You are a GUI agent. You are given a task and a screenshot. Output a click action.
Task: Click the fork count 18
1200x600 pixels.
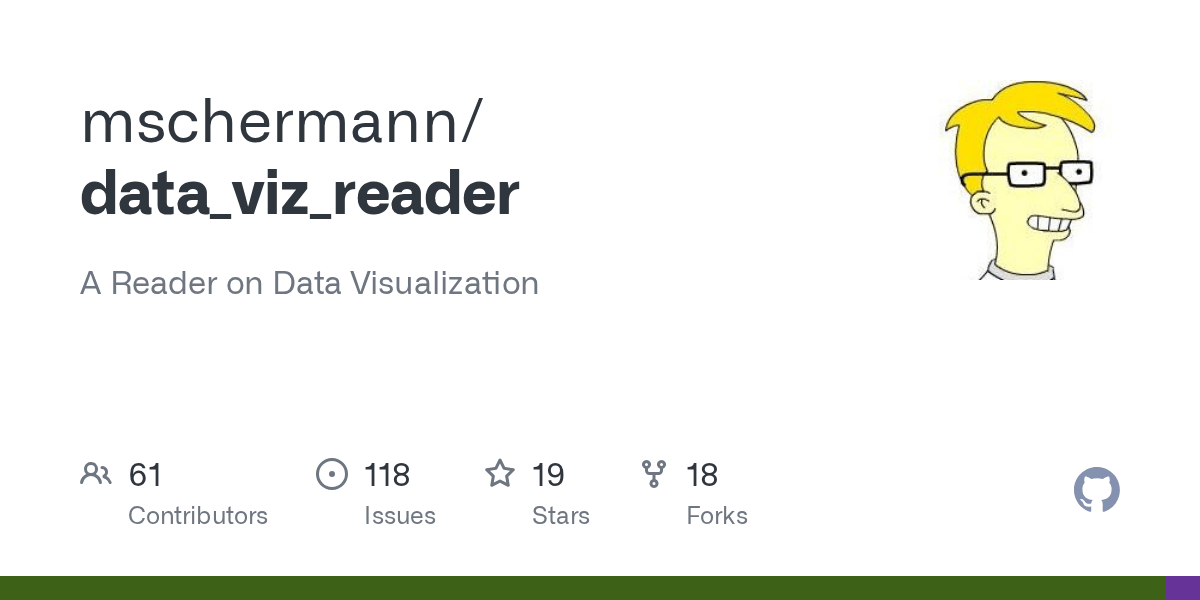702,475
